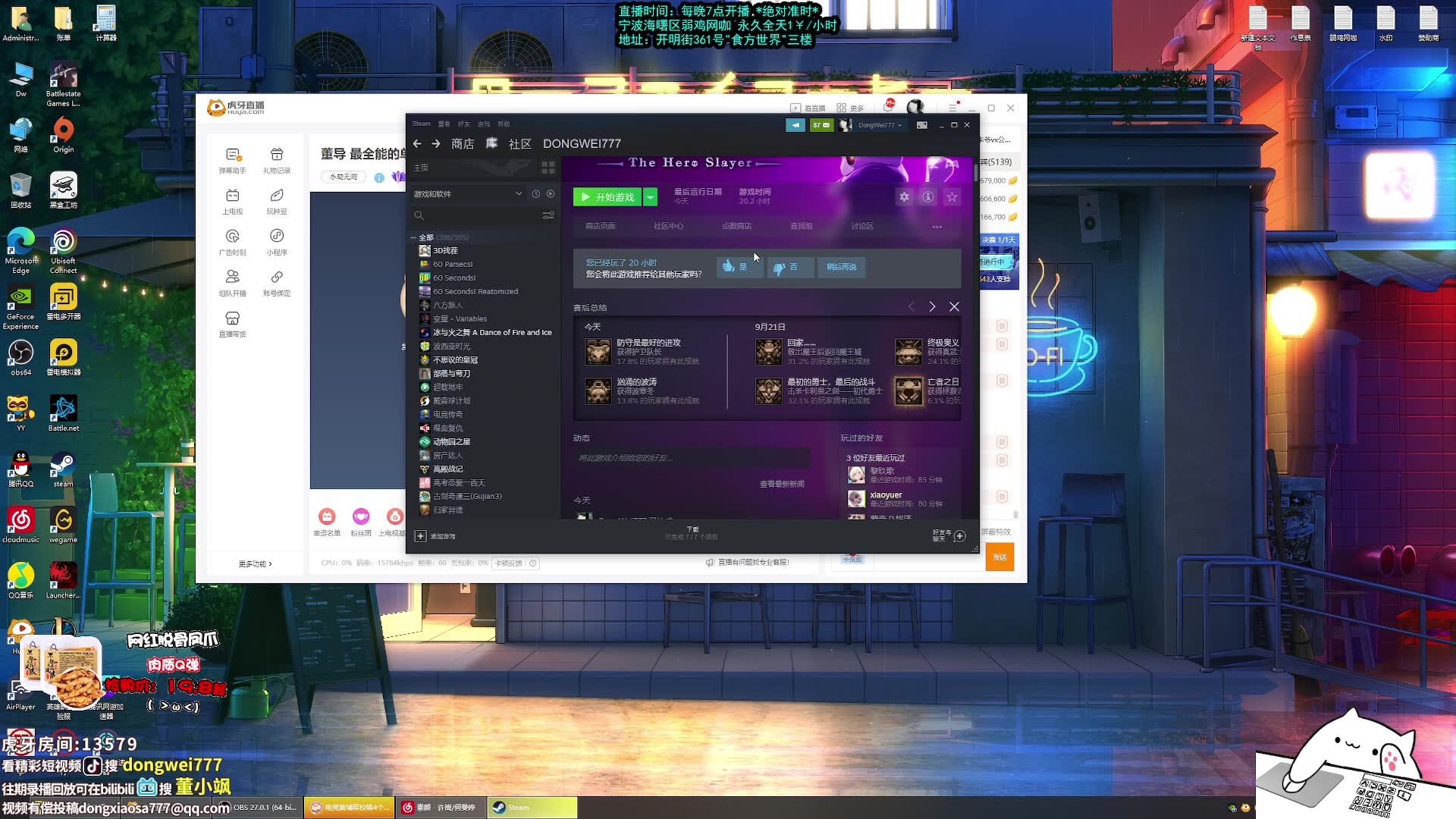Select 动物园之星 in the game list
Viewport: 1456px width, 819px height.
coord(451,441)
